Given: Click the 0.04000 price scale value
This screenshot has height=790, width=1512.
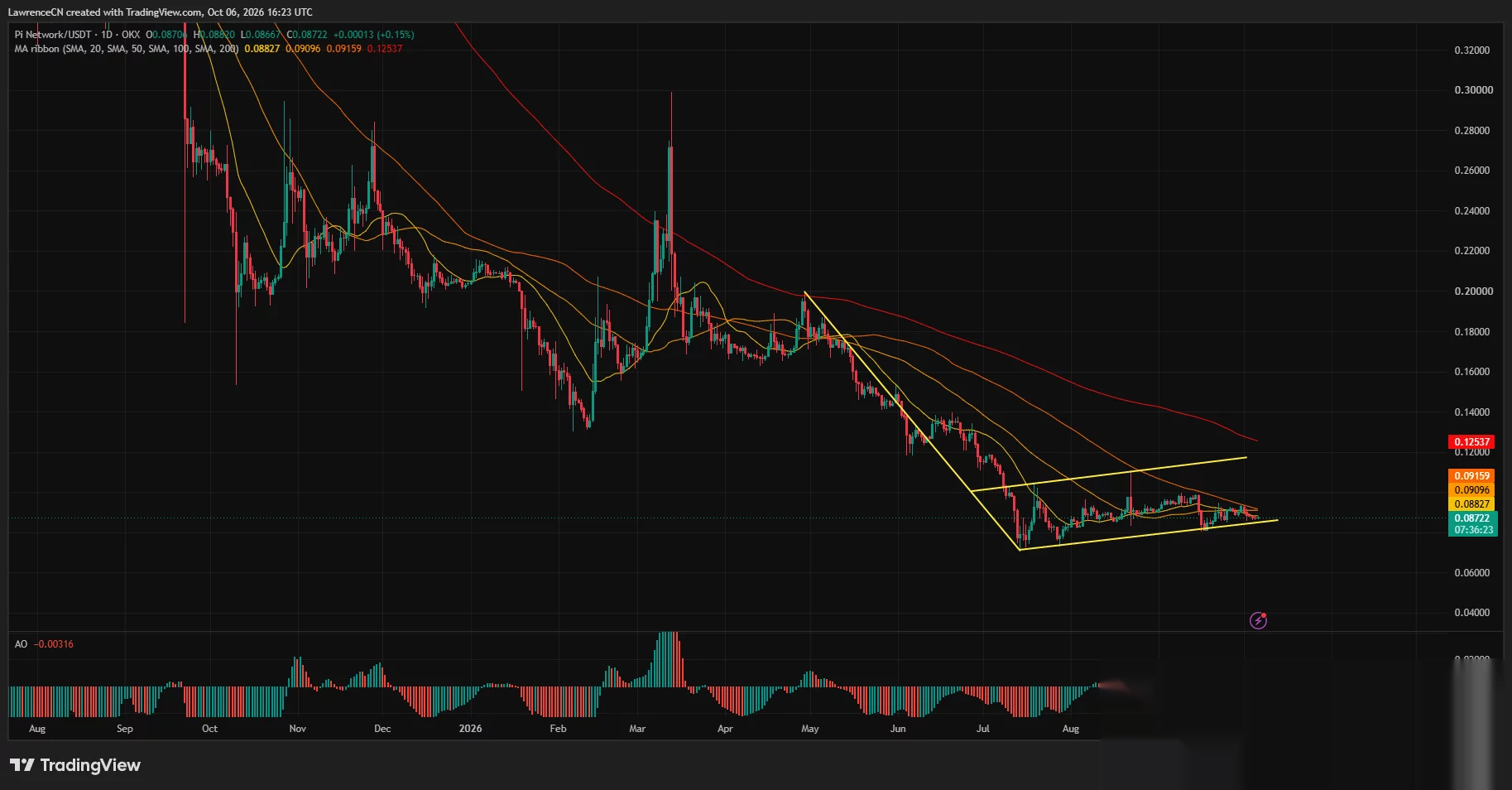Looking at the screenshot, I should click(1472, 613).
